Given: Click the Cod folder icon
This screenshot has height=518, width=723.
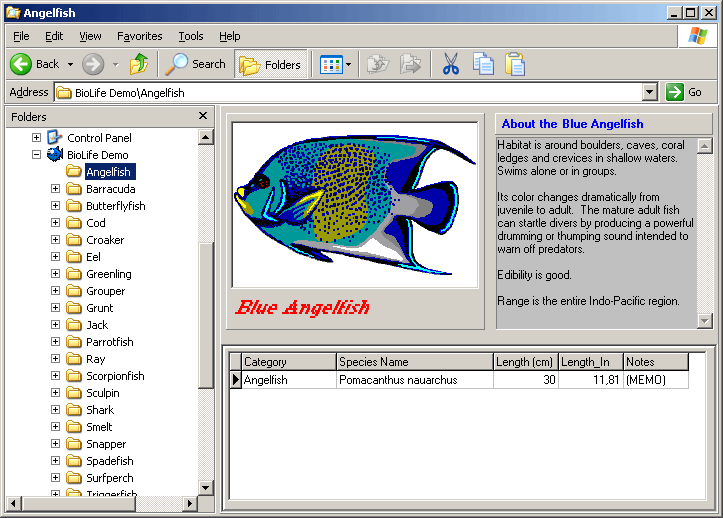Looking at the screenshot, I should click(x=73, y=223).
